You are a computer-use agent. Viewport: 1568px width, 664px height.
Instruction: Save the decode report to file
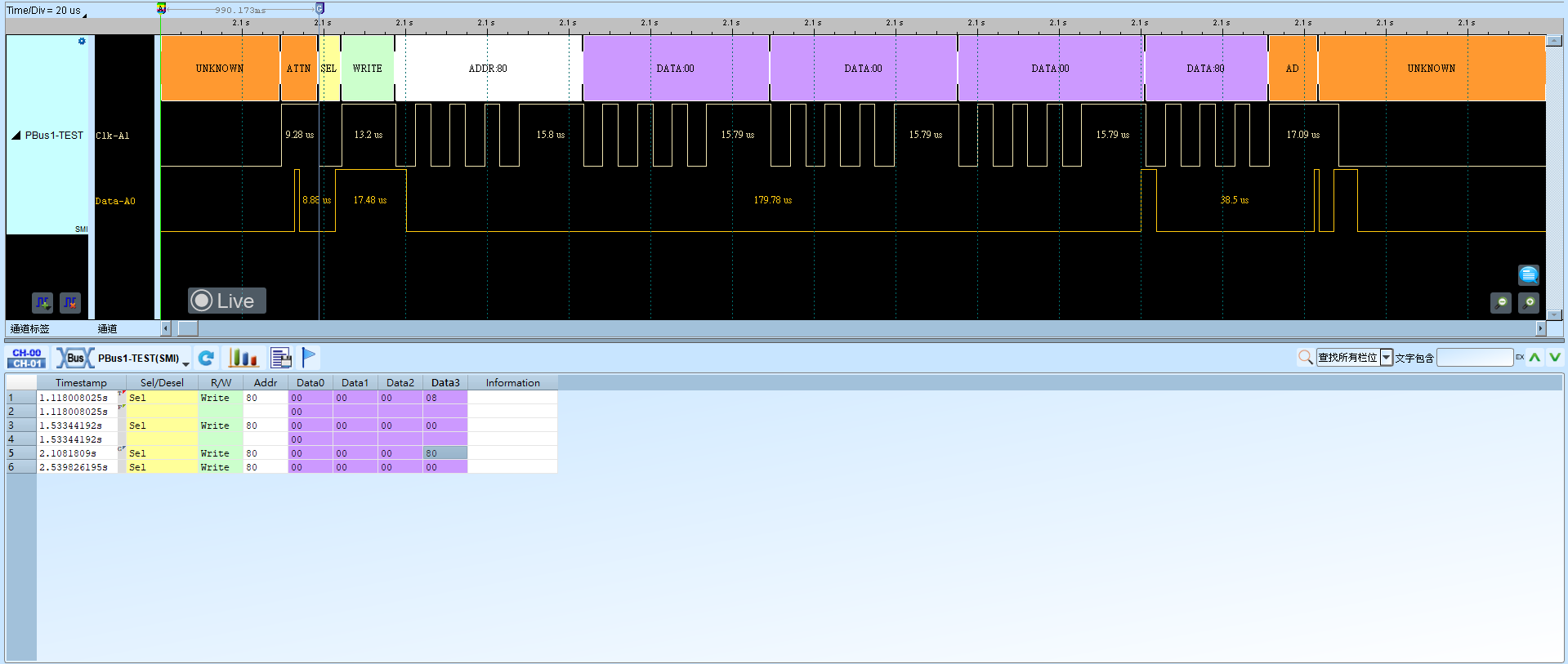click(281, 358)
